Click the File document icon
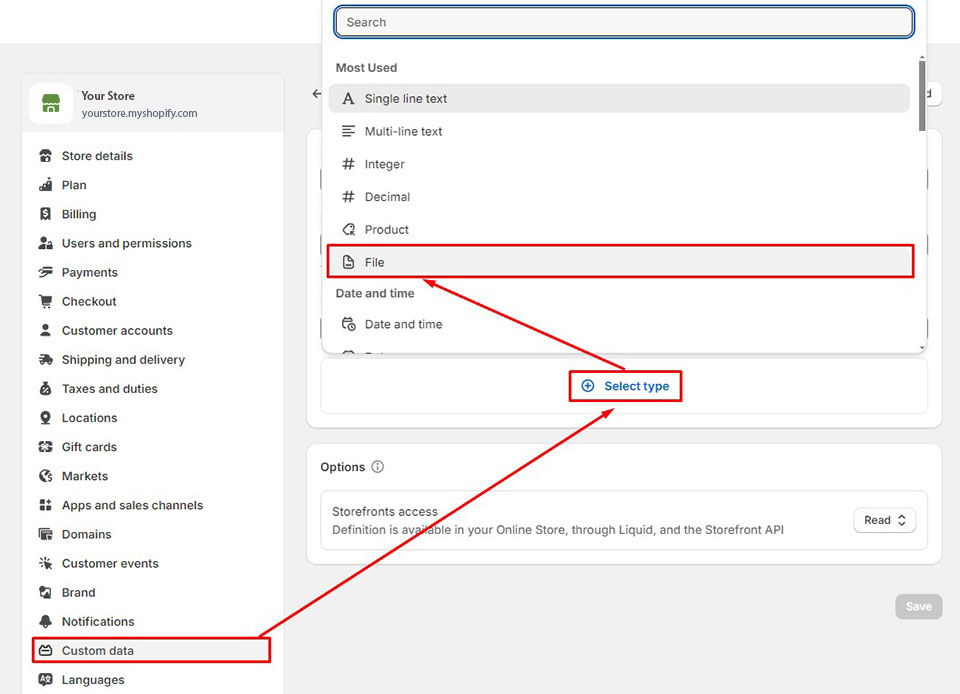This screenshot has height=694, width=960. [x=348, y=262]
